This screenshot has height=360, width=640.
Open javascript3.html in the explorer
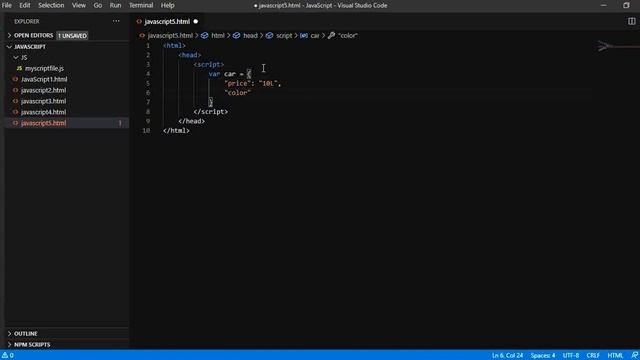(43, 101)
